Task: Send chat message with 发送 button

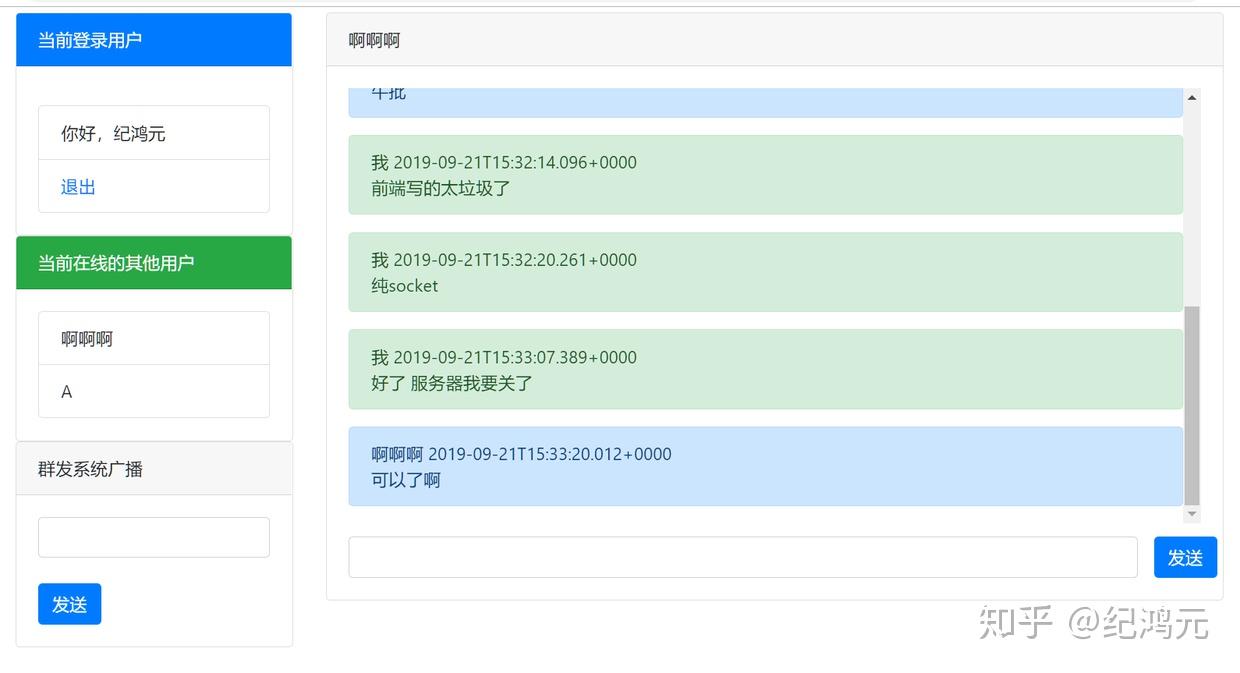Action: (x=1185, y=557)
